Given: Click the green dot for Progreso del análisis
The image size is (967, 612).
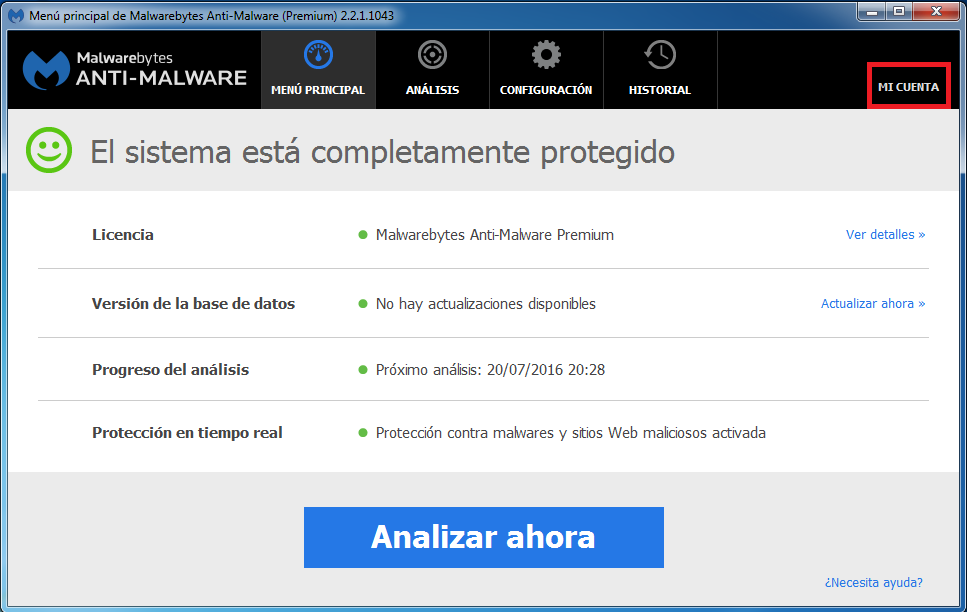Looking at the screenshot, I should click(x=363, y=370).
